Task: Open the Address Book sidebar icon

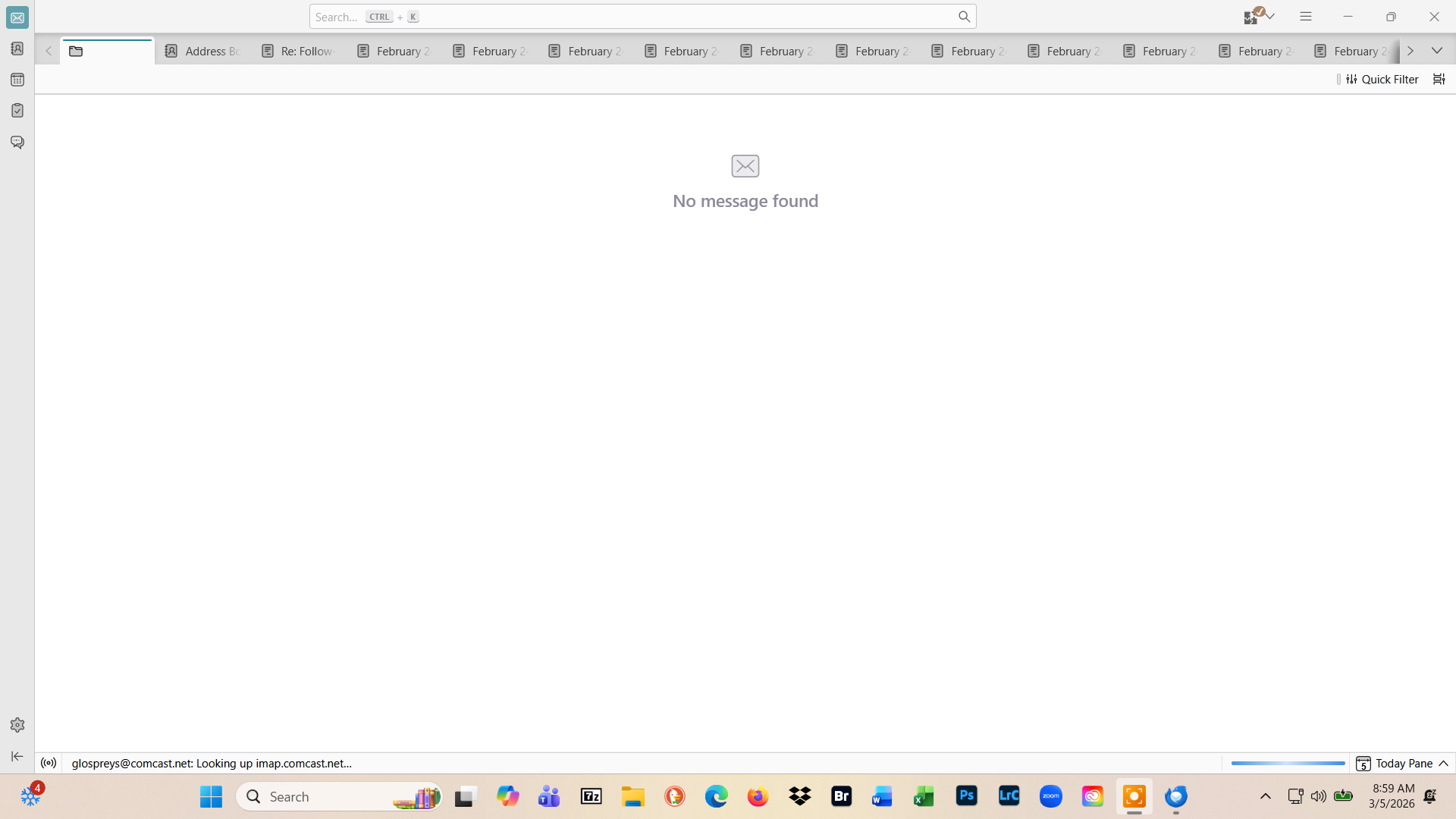Action: point(17,49)
